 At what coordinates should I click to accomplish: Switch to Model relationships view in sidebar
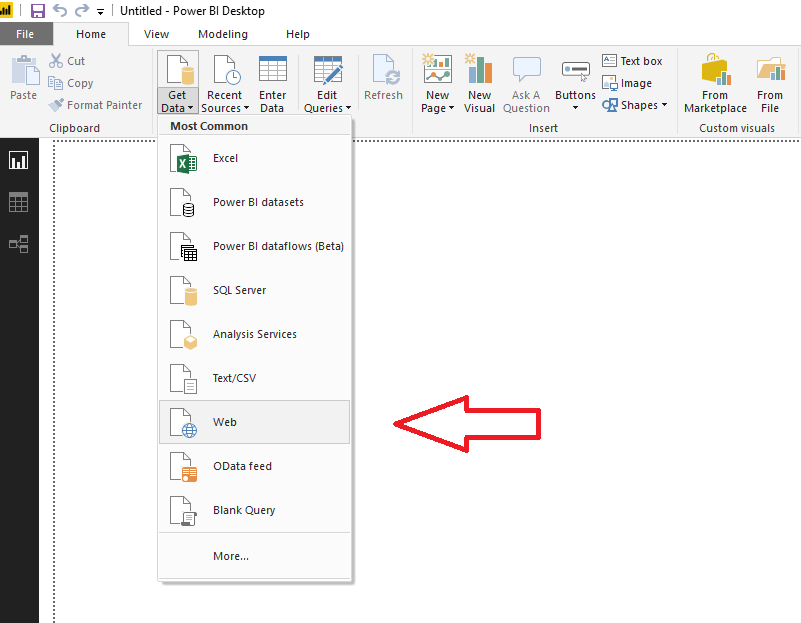coord(19,244)
